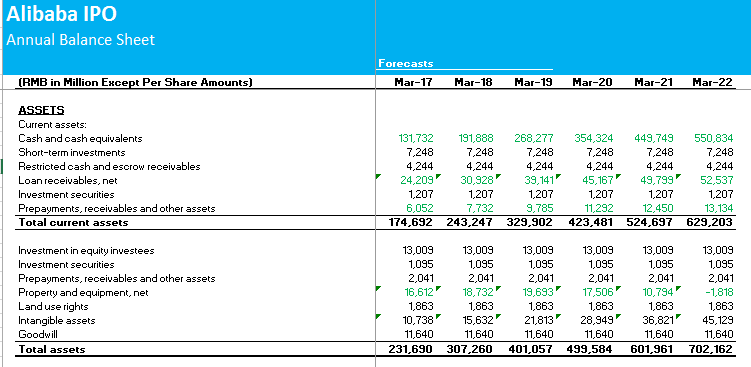Screen dimensions: 751x367
Task: Select the Alibaba IPO title cell
Action: pyautogui.click(x=61, y=14)
